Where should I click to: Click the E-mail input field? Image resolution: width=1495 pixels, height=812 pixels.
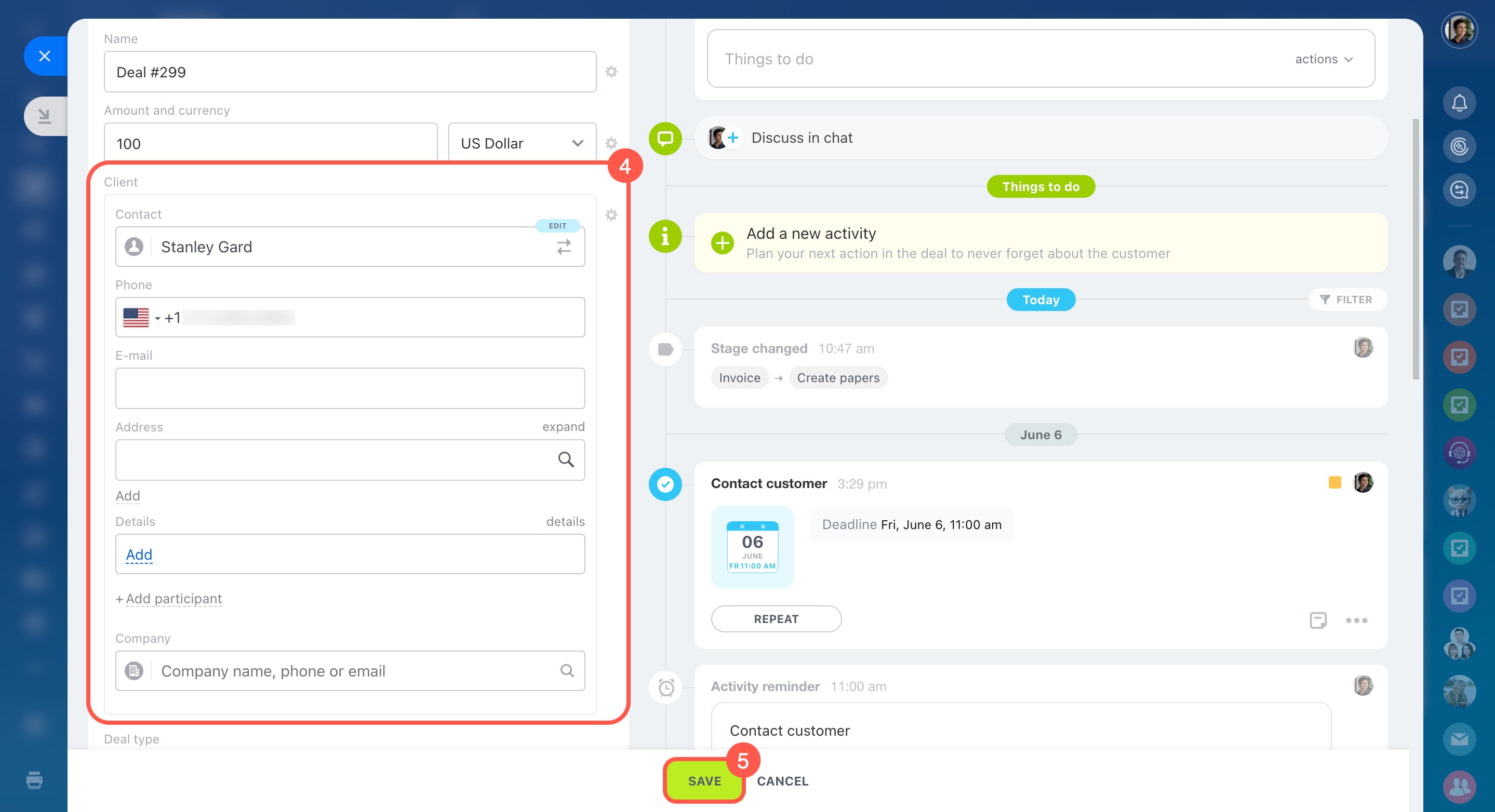[x=350, y=388]
